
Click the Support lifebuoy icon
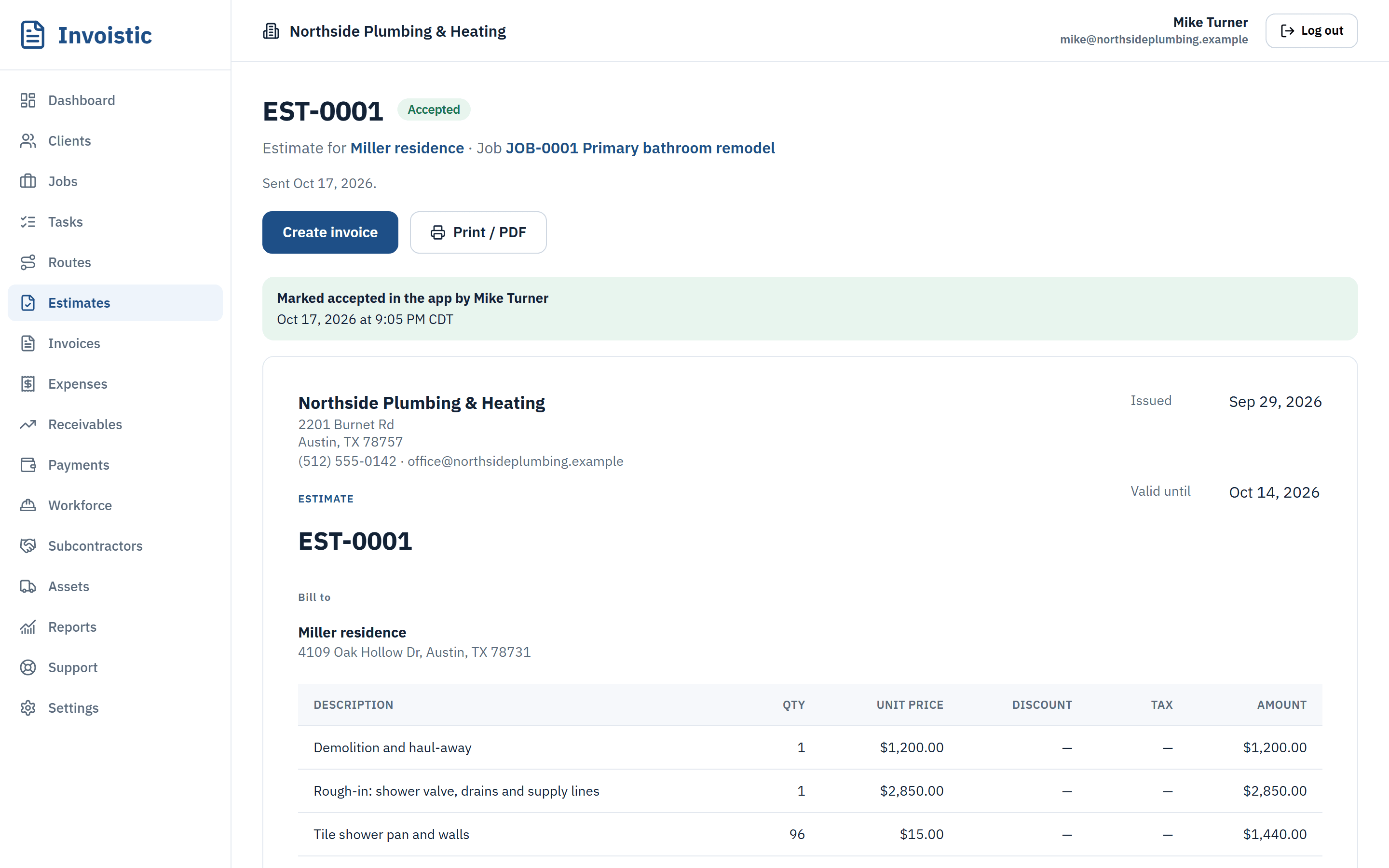(28, 667)
